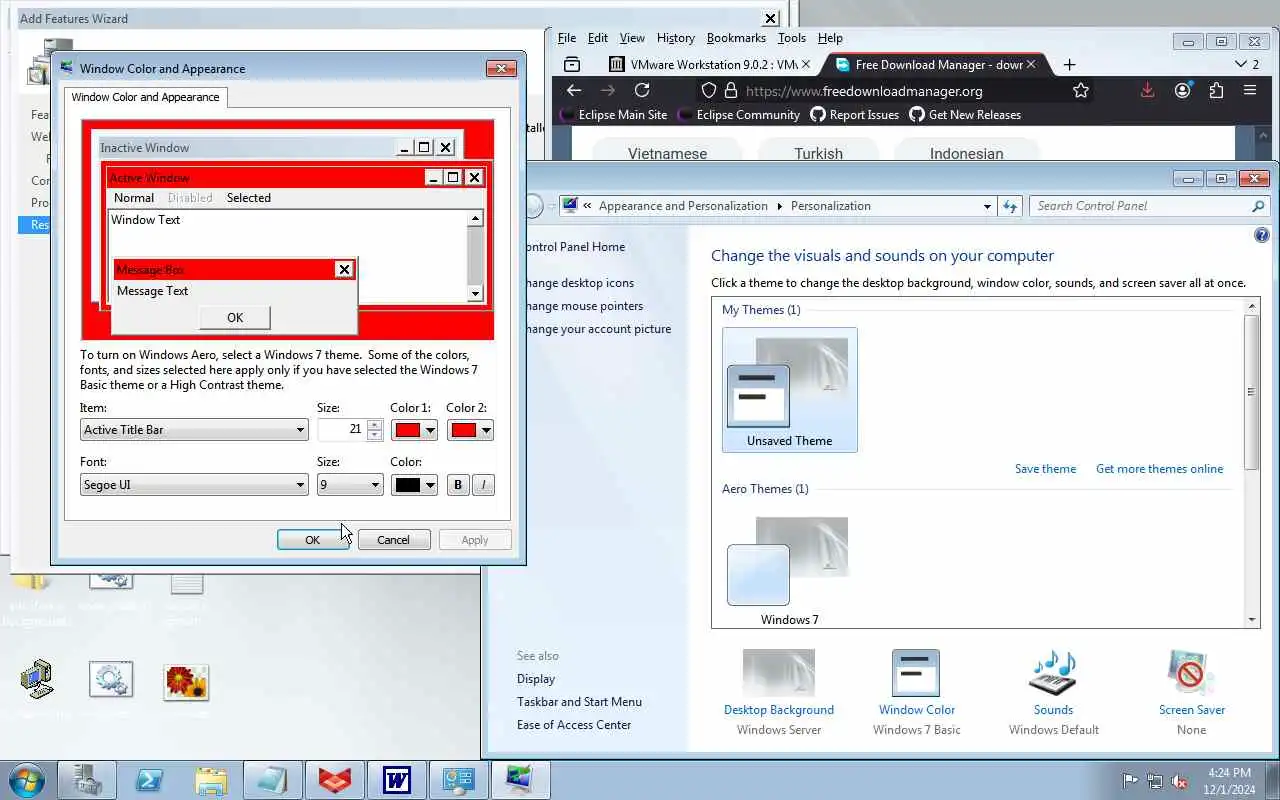
Task: Toggle bold font button B
Action: (458, 485)
